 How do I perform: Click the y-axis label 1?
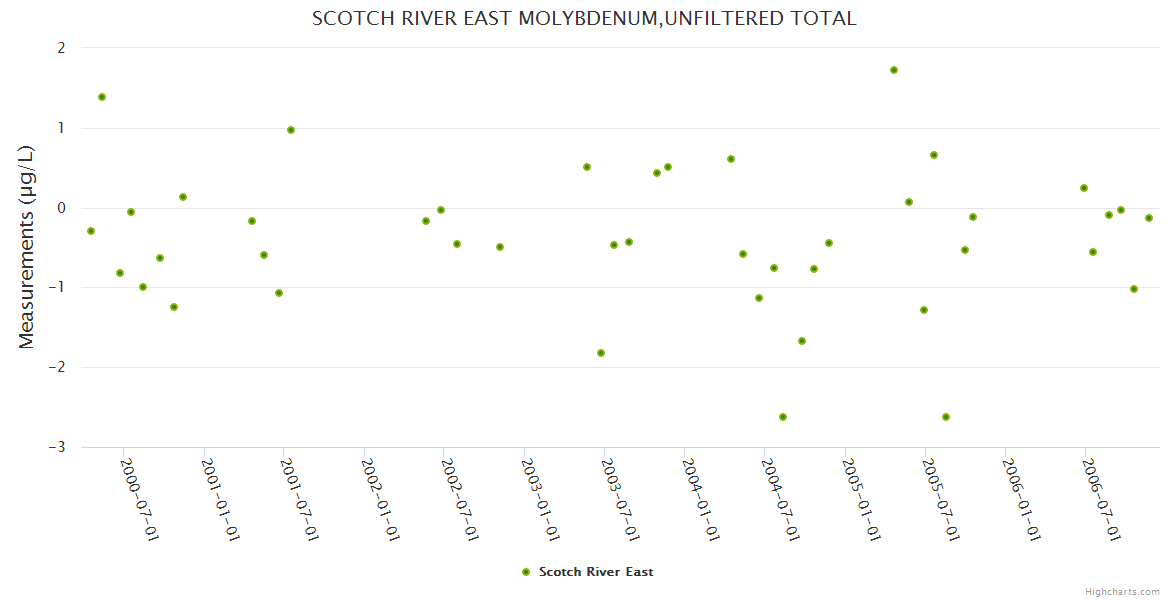click(61, 128)
